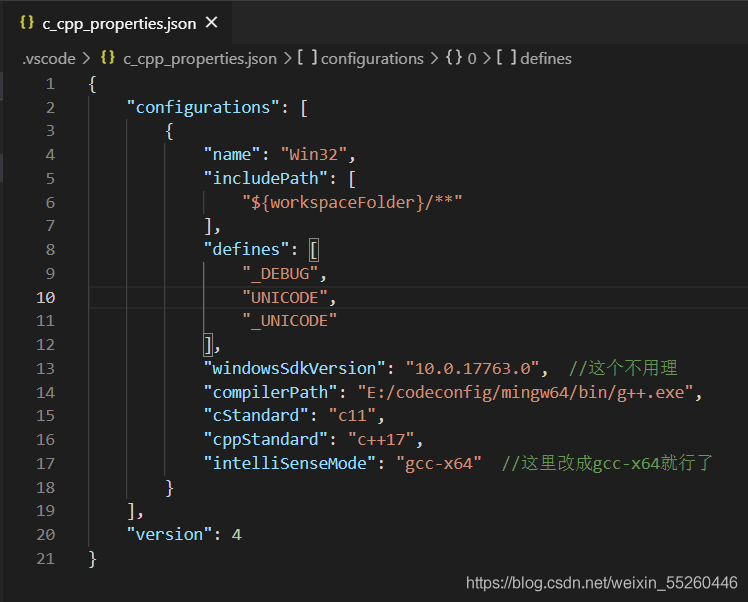748x602 pixels.
Task: Click the "c11" value
Action: click(x=352, y=415)
